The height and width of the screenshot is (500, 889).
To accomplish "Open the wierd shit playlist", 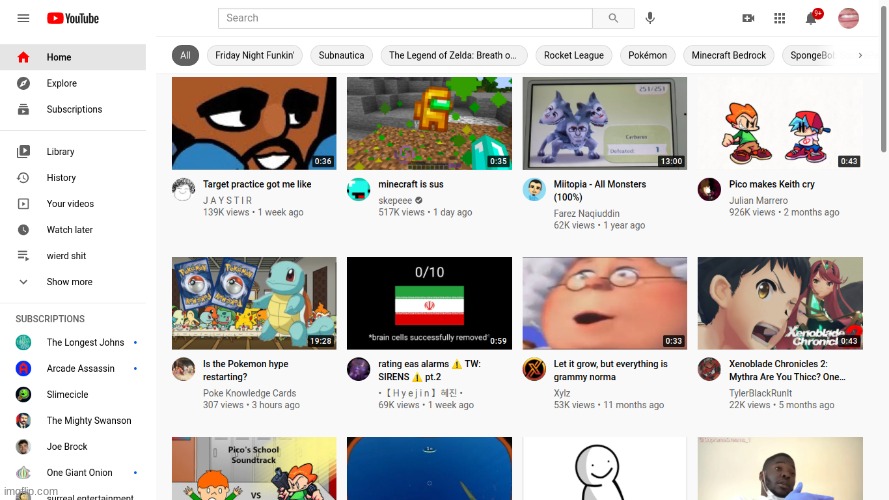I will [73, 256].
